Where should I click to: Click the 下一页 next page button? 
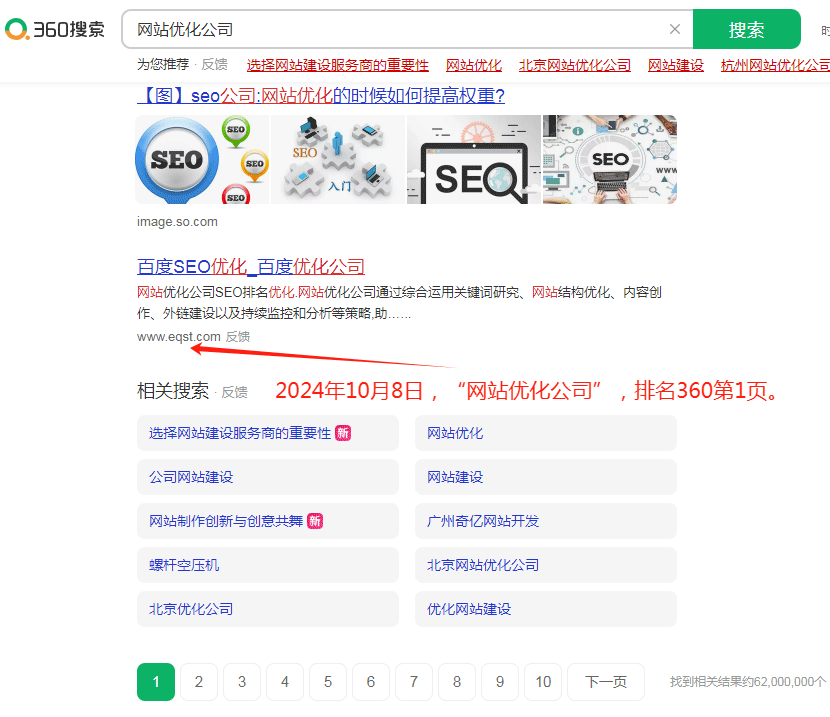tap(605, 682)
